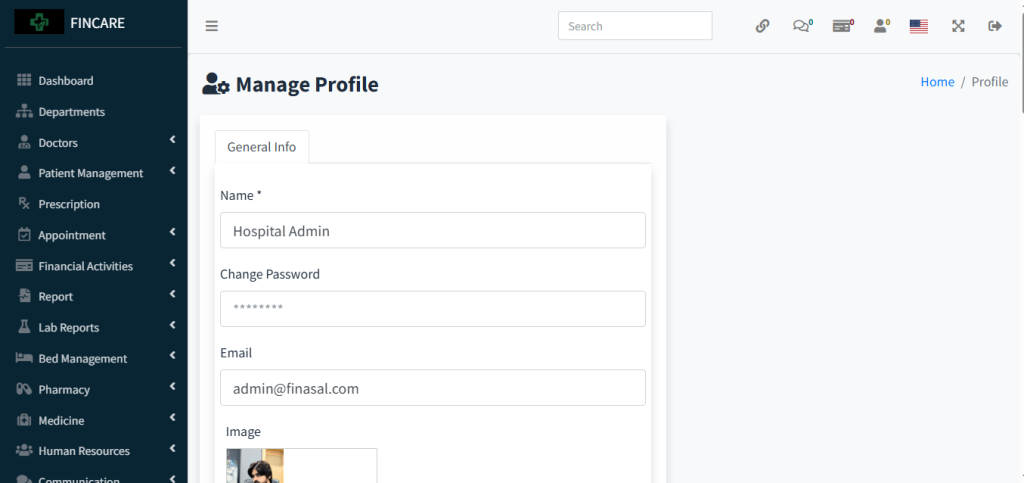This screenshot has height=483, width=1024.
Task: Click the chain link icon in top bar
Action: [x=762, y=26]
